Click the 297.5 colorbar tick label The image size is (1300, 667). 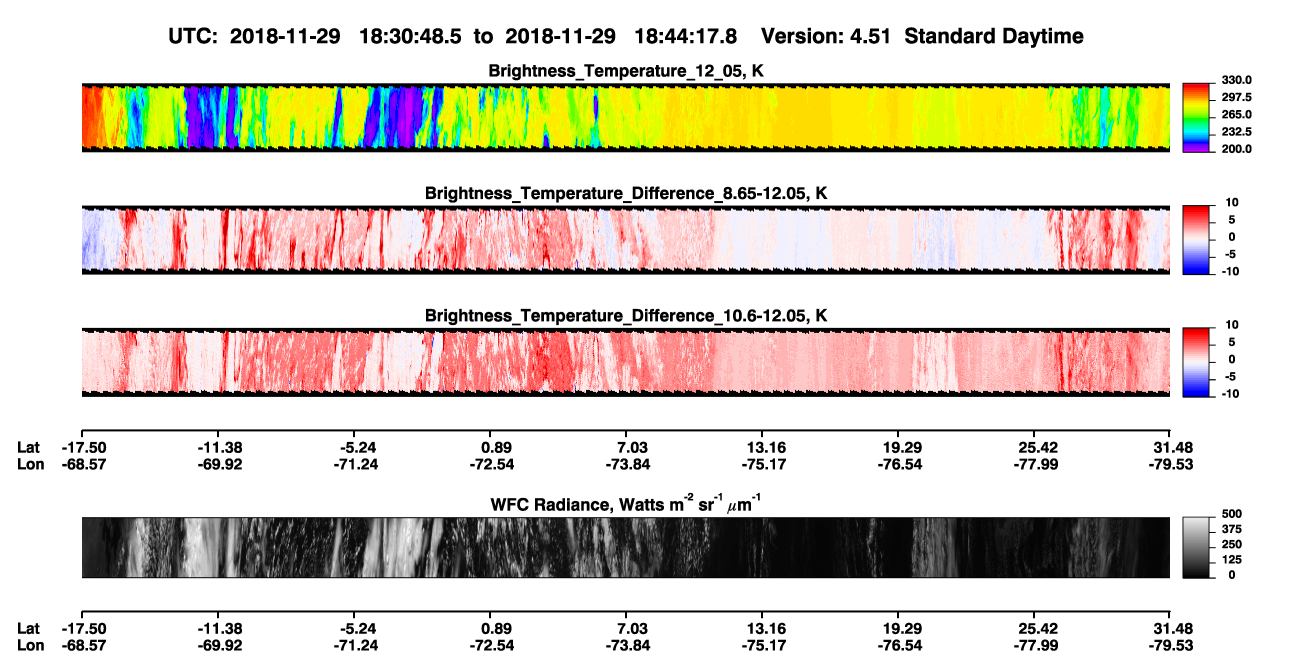1234,98
